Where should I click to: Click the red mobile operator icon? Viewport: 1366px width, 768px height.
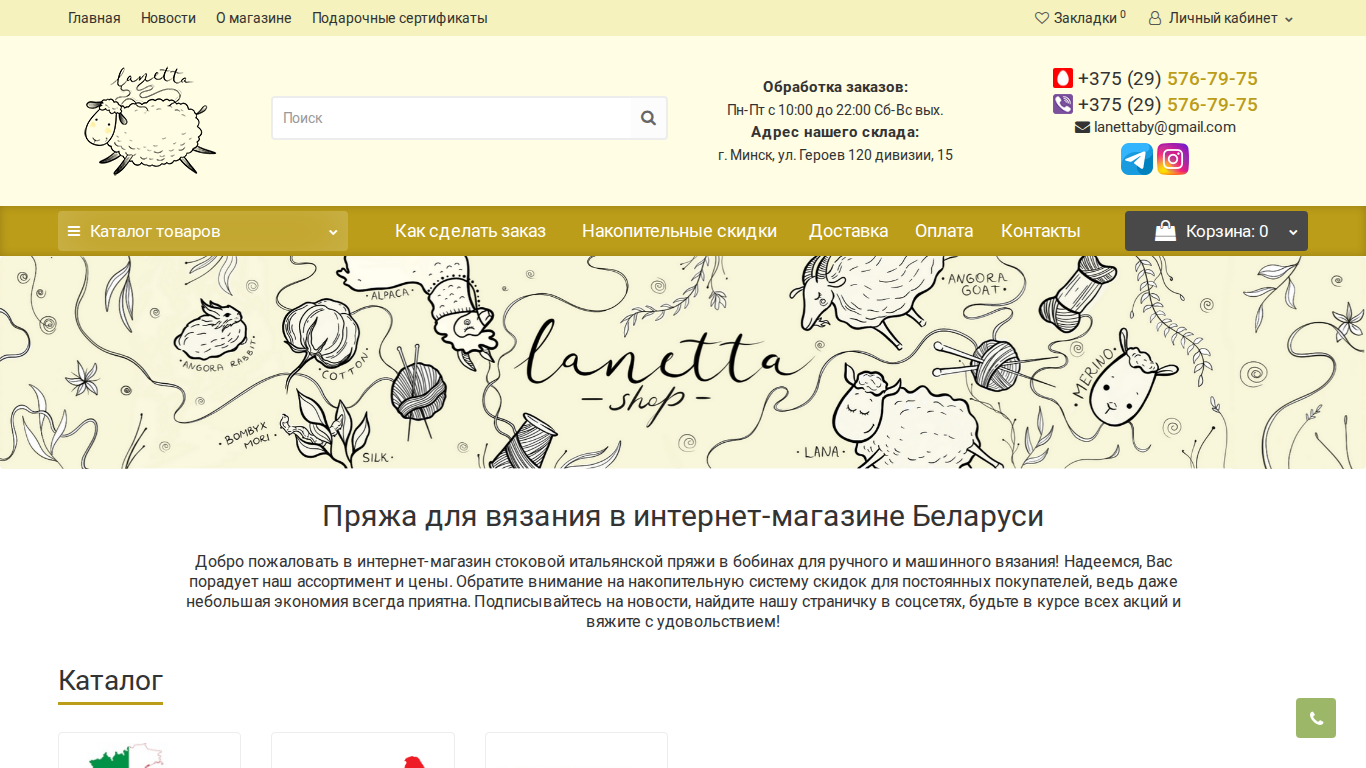coord(1063,78)
